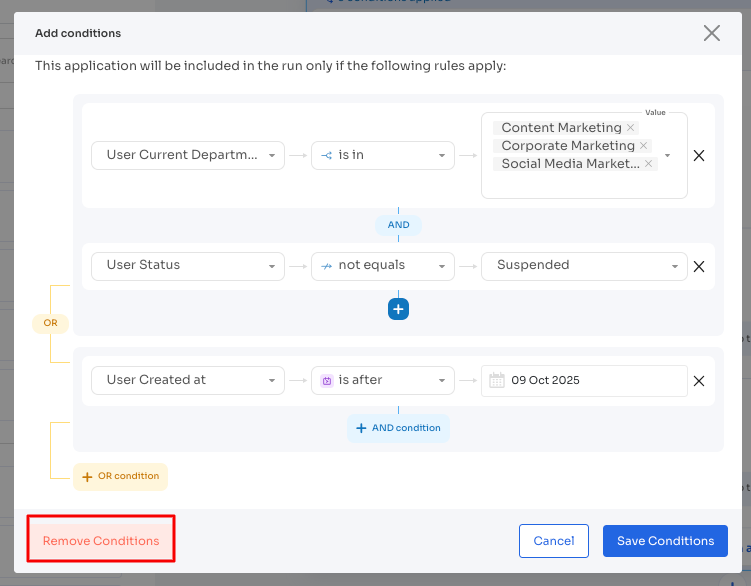Delete the User Created at condition row

pyautogui.click(x=699, y=381)
